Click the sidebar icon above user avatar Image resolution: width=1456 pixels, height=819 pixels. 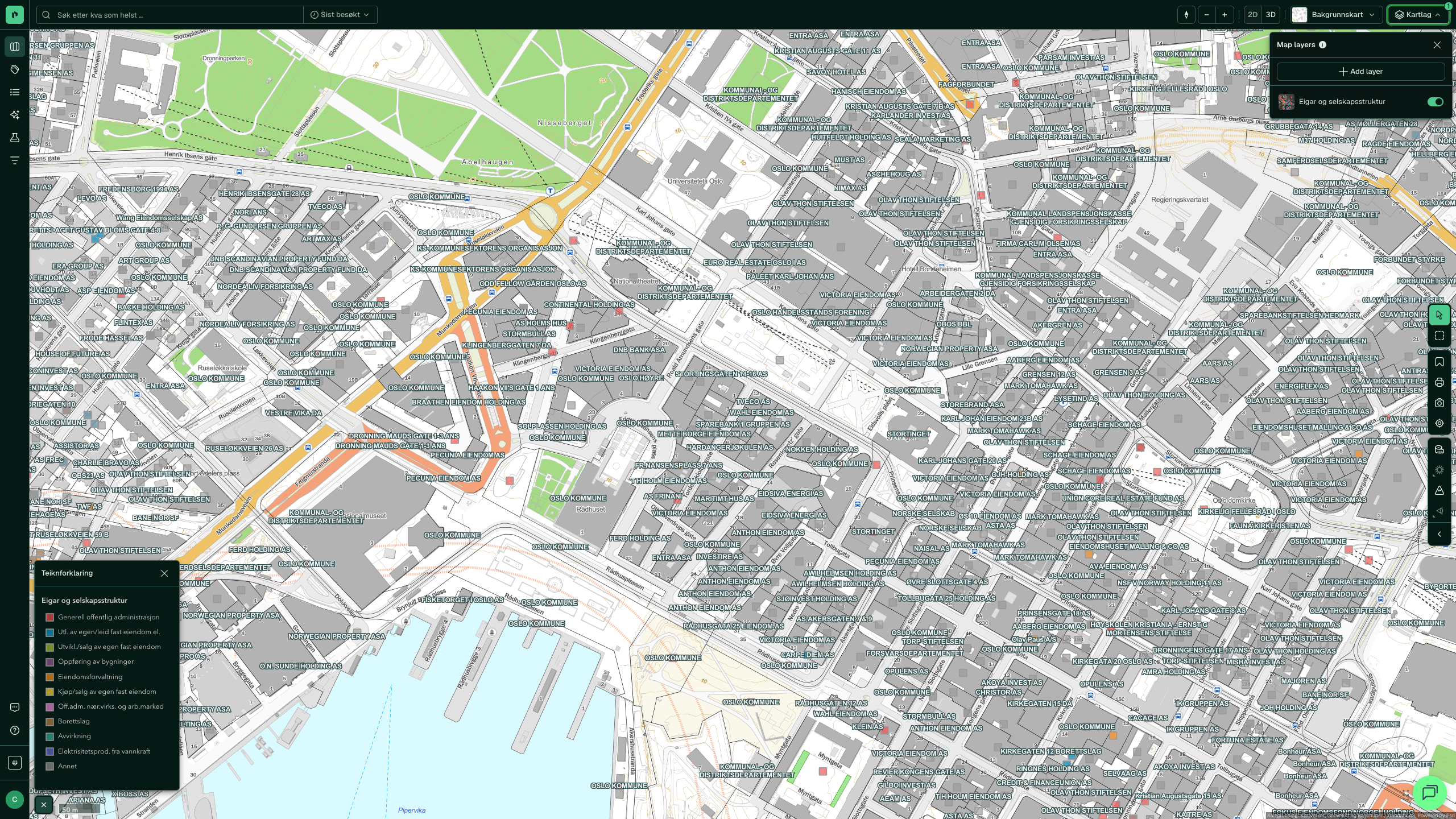tap(15, 763)
